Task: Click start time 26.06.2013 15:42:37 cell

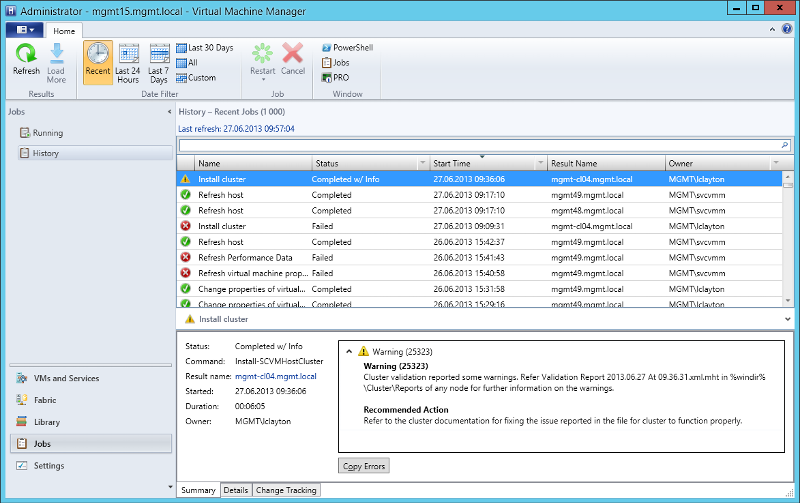Action: pos(469,242)
